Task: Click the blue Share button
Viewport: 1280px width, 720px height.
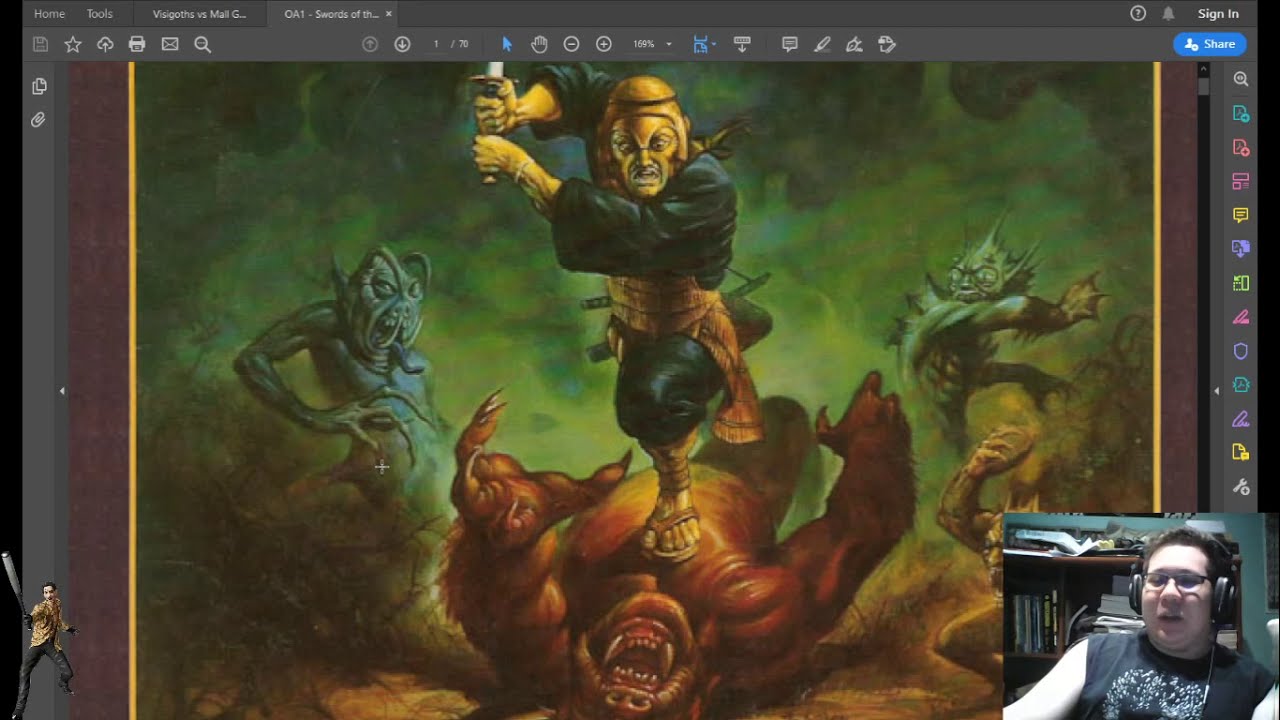Action: (x=1210, y=44)
